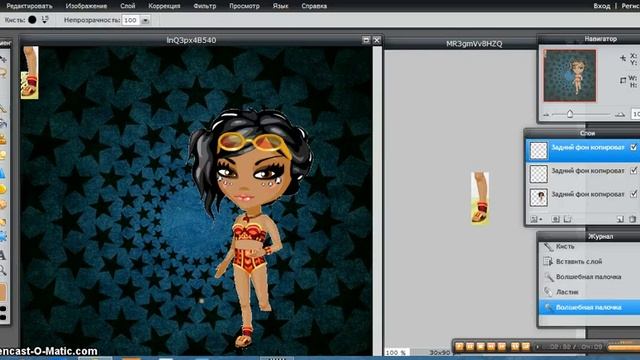The width and height of the screenshot is (640, 360).
Task: Select the Brush tool in toolbox
Action: 3,109
